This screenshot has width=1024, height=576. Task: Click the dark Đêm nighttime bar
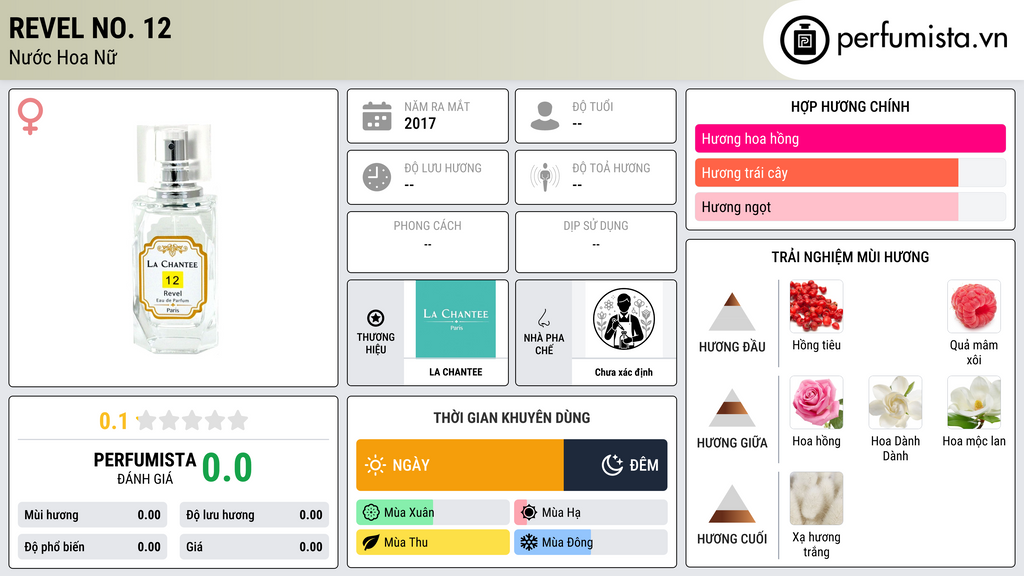tap(616, 465)
